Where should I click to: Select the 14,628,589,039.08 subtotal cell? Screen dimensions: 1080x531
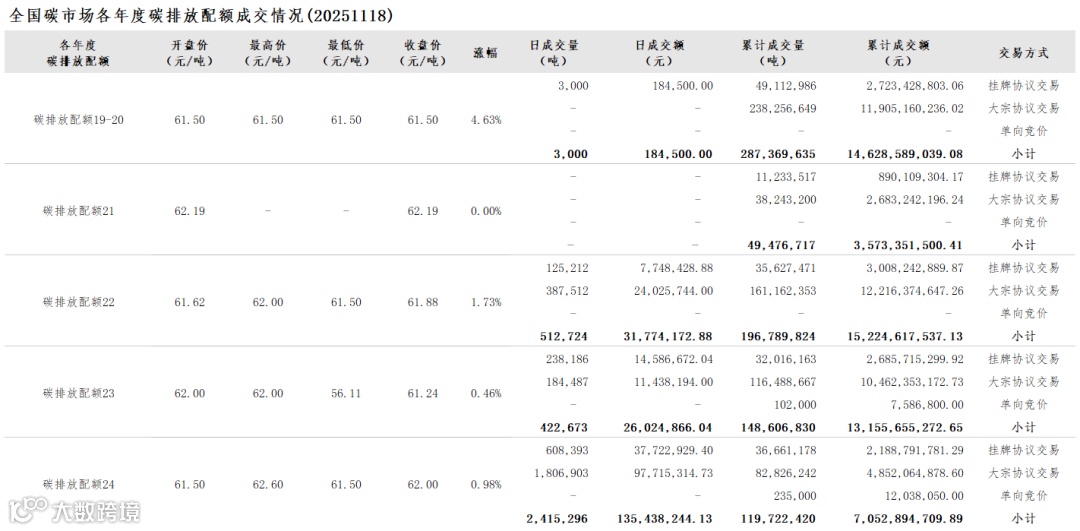coord(905,154)
